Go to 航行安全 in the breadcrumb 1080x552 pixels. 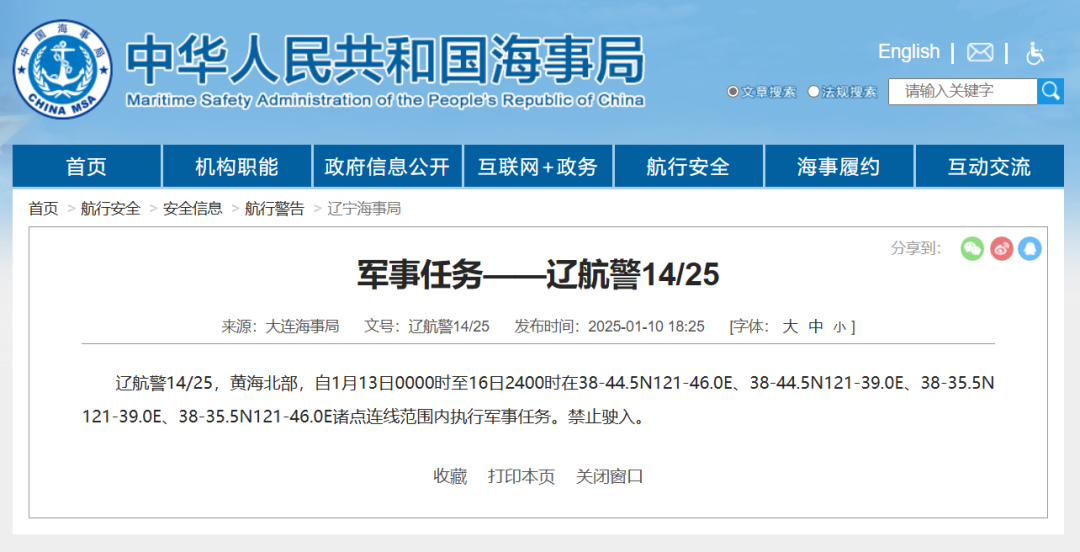point(110,209)
